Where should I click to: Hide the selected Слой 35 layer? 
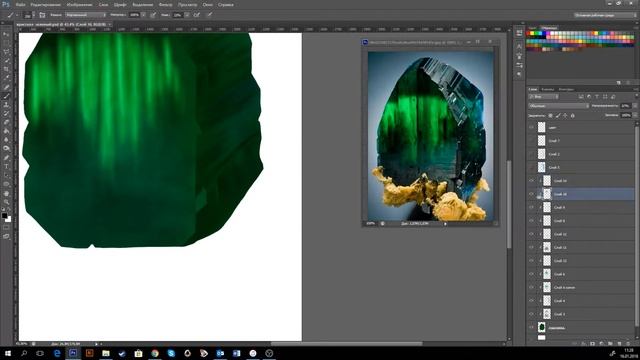coord(531,194)
